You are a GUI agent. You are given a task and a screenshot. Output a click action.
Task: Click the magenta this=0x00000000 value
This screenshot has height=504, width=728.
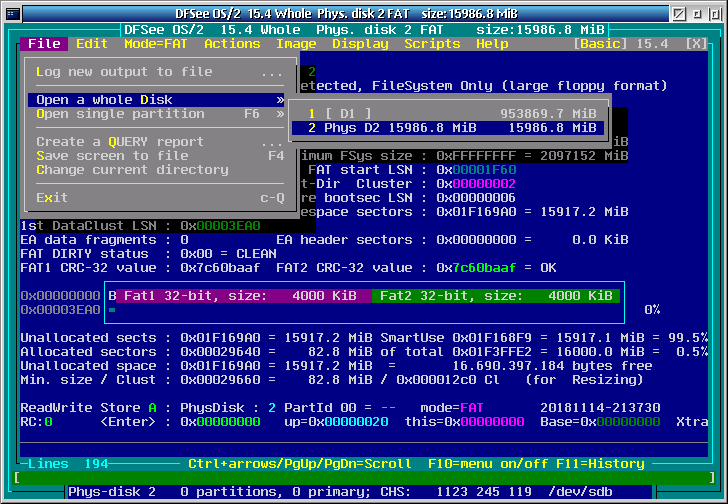coord(464,422)
